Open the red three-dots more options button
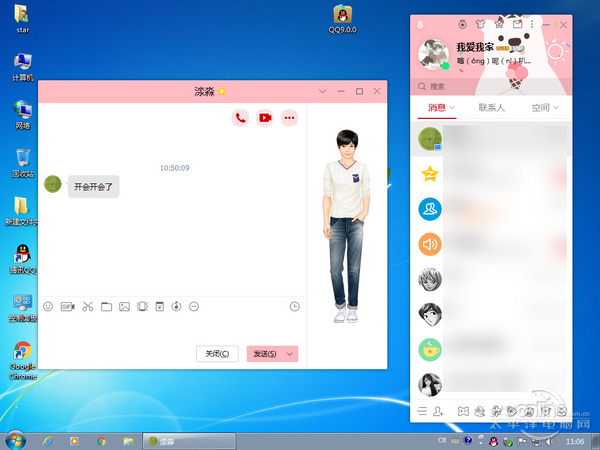 point(289,118)
